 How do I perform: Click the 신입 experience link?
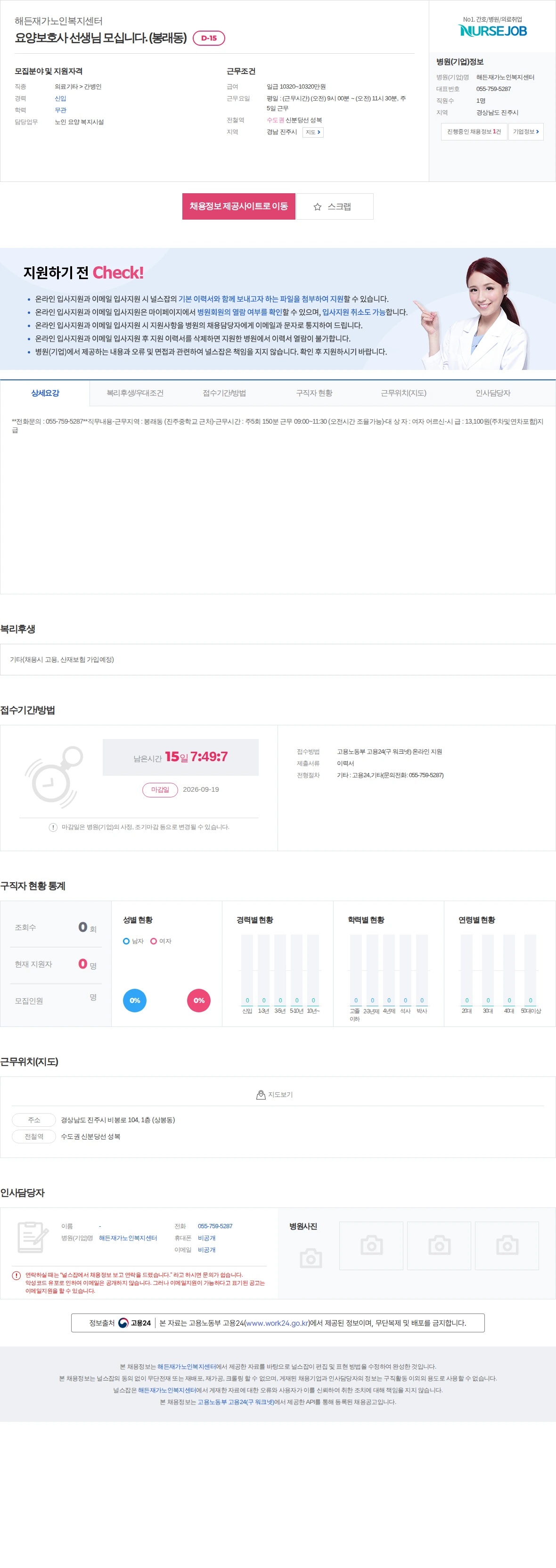tap(60, 99)
